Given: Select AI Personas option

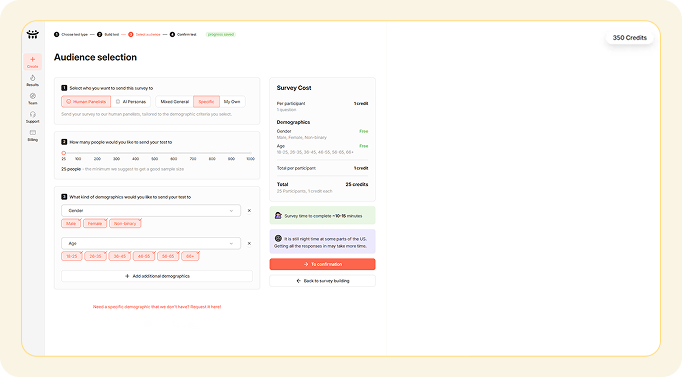Looking at the screenshot, I should tap(131, 101).
